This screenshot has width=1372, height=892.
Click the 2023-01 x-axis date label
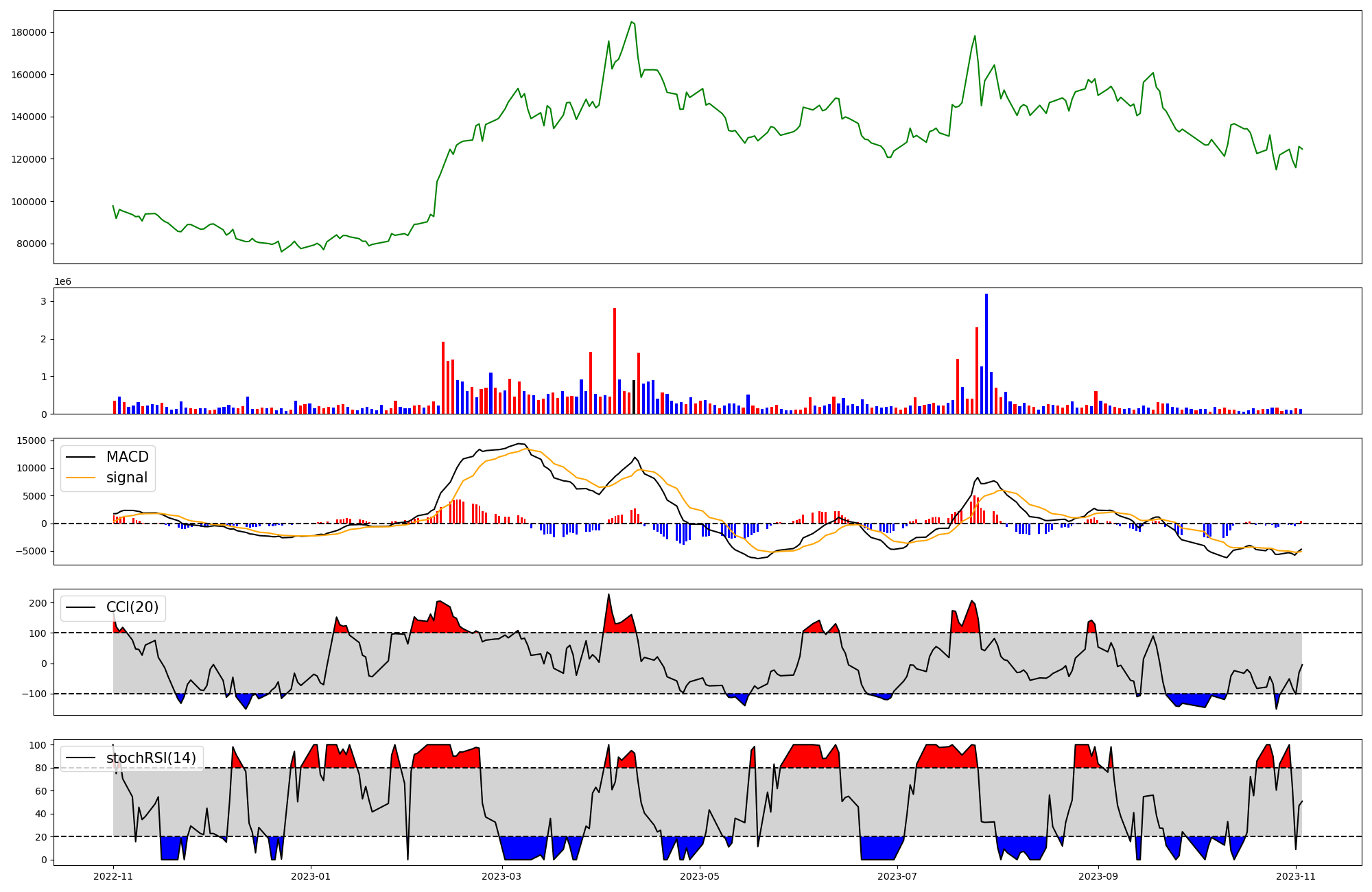[311, 876]
